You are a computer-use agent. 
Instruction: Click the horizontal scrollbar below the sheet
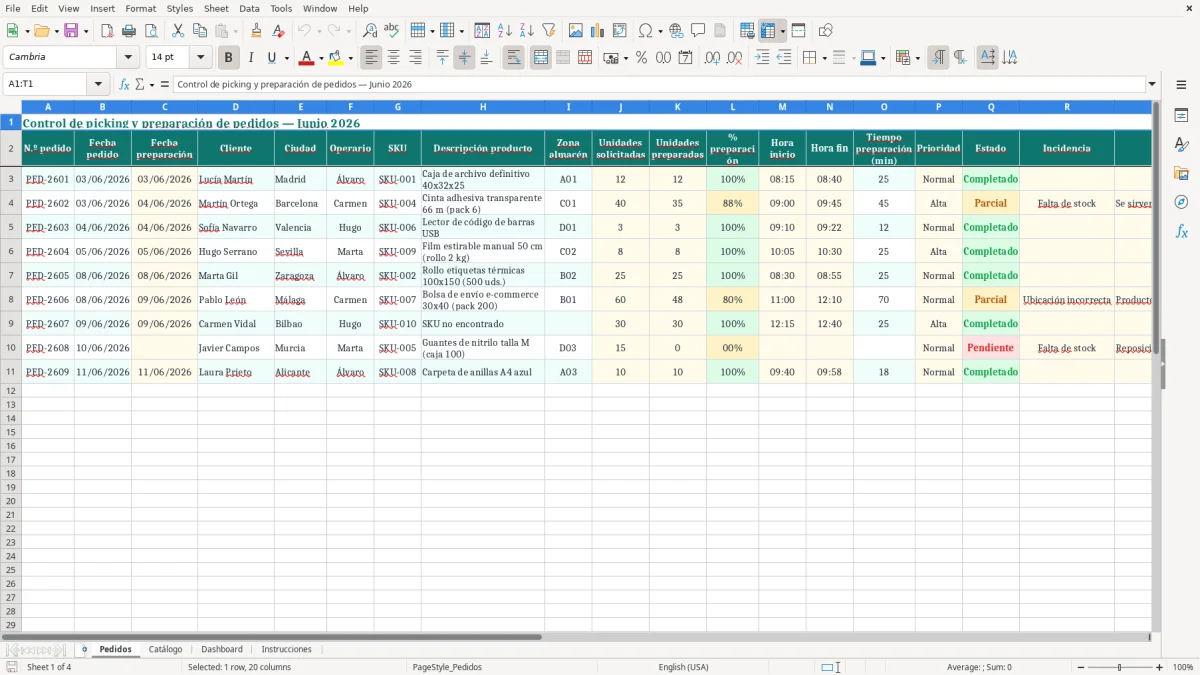(x=575, y=636)
